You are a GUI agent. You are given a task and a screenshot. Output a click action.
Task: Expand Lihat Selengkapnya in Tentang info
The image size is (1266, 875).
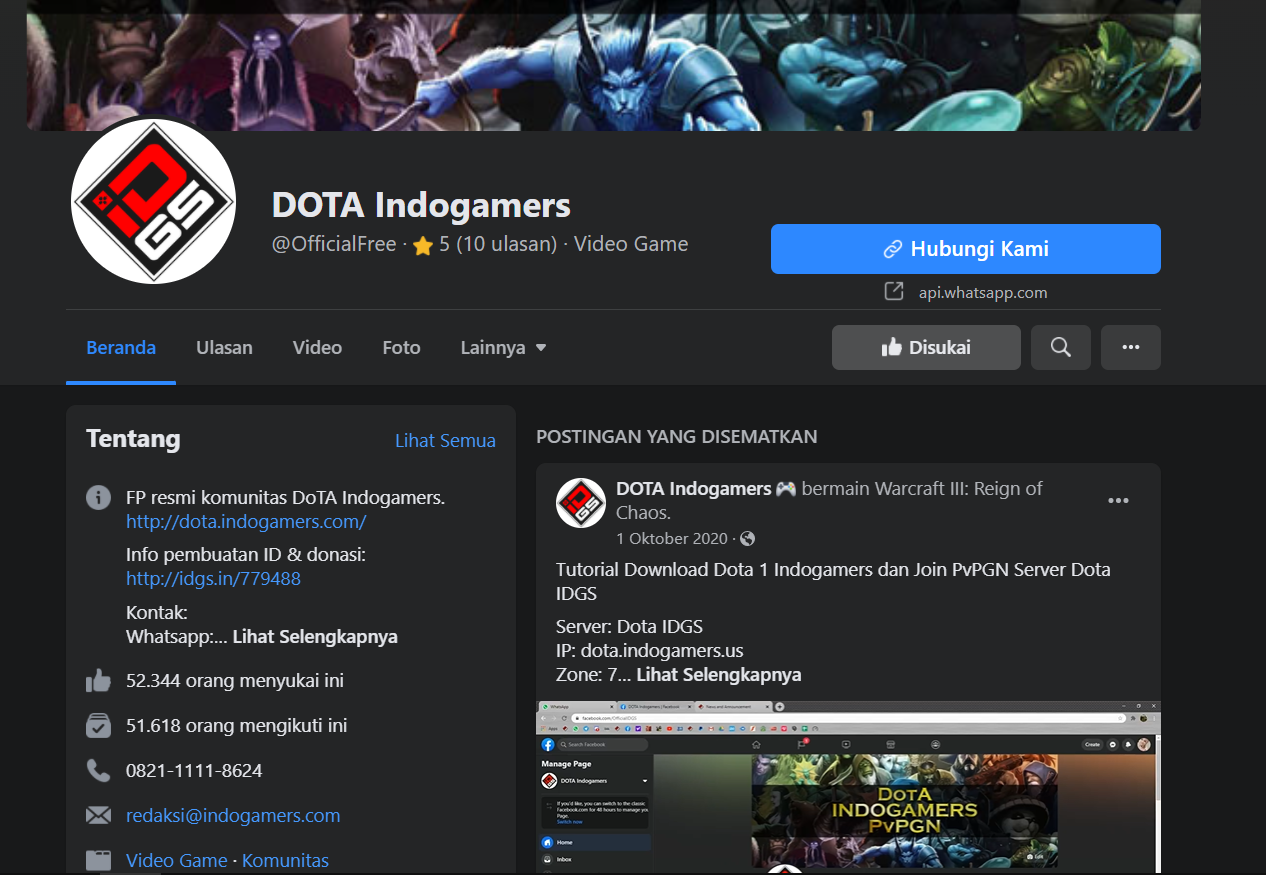coord(315,636)
